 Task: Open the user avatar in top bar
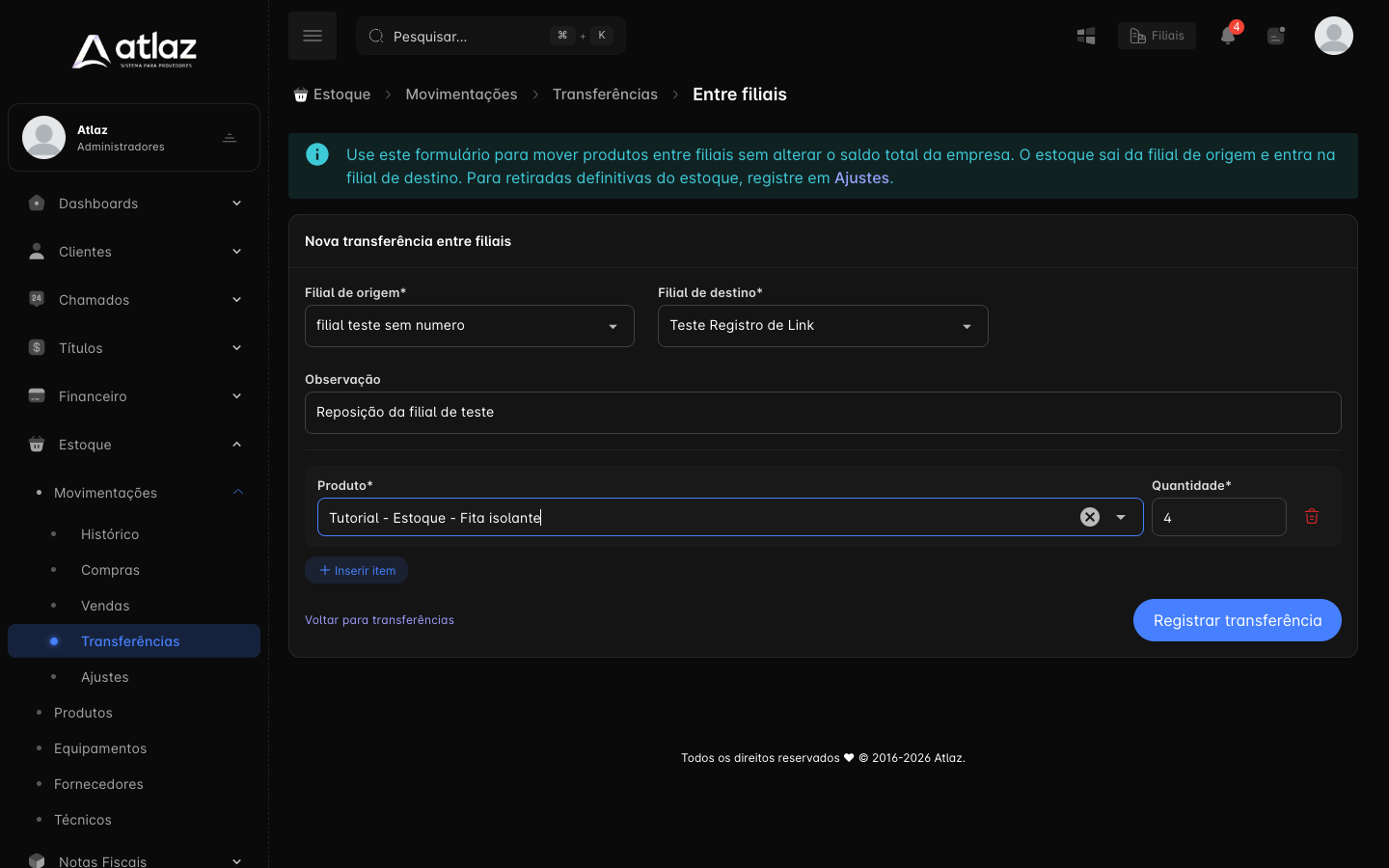(1334, 36)
